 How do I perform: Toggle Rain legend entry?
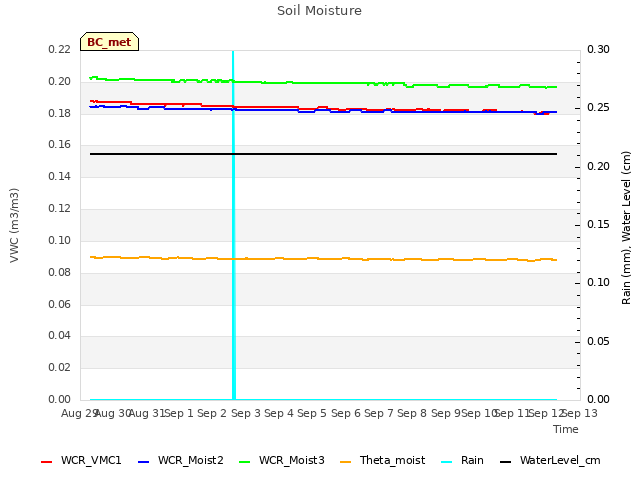pyautogui.click(x=462, y=460)
